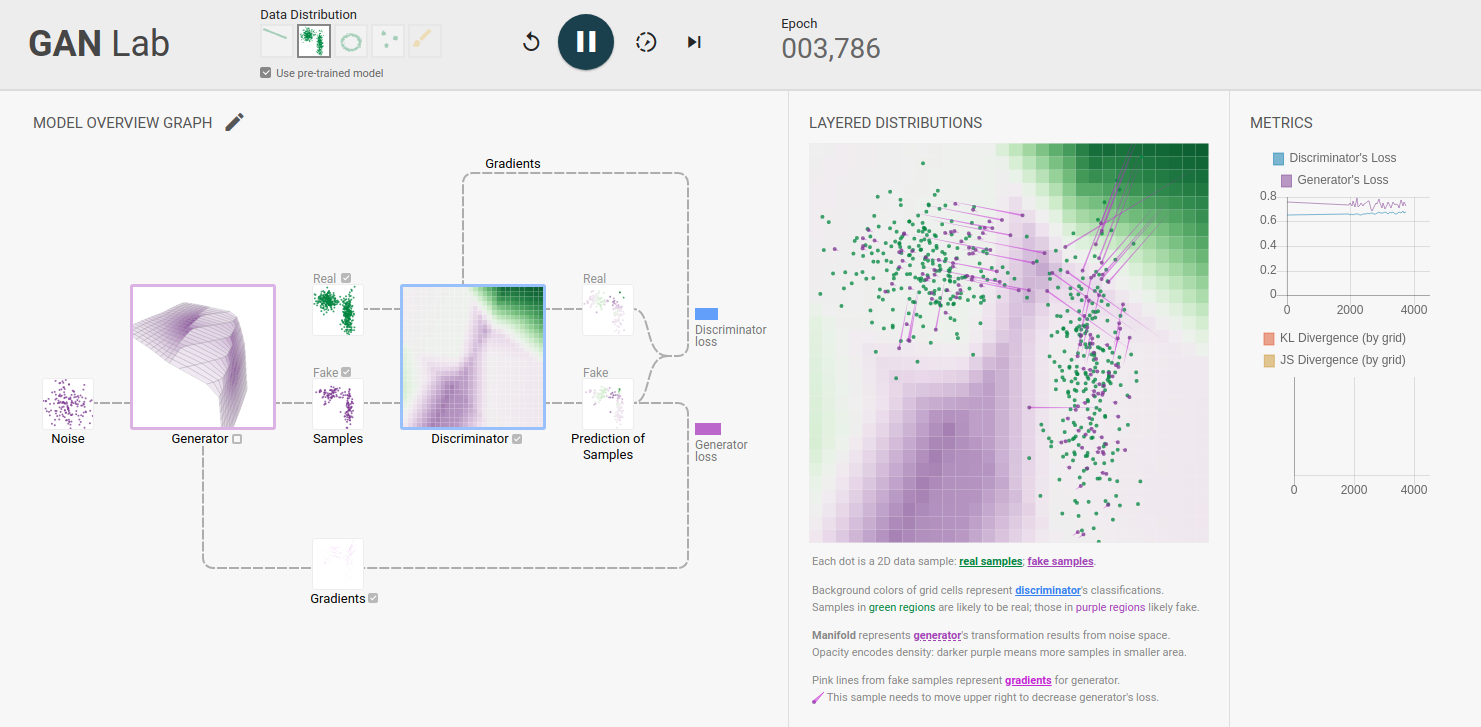1481x727 pixels.
Task: Click JS Divergence (by grid) legend
Action: [1334, 360]
